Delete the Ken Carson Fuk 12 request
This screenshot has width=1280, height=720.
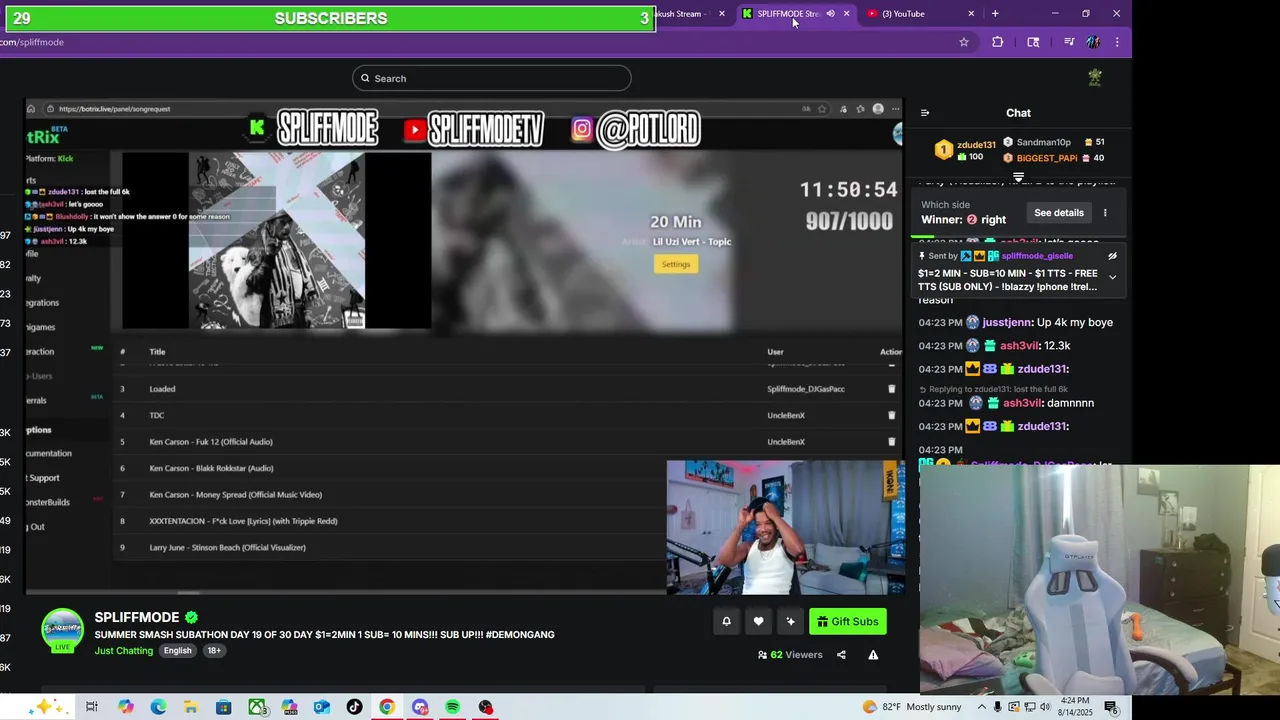tap(892, 442)
